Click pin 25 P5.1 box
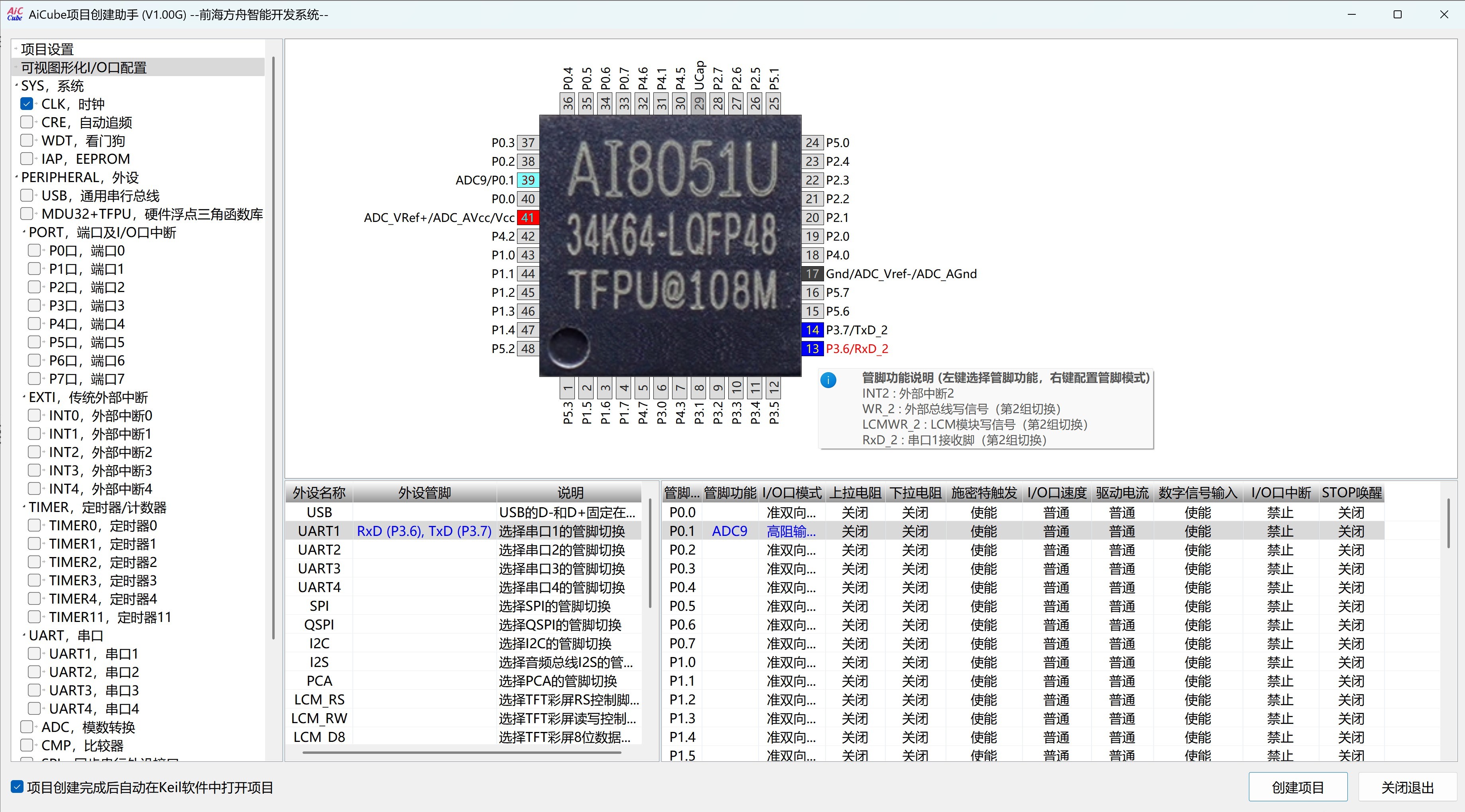The image size is (1465, 812). click(774, 103)
